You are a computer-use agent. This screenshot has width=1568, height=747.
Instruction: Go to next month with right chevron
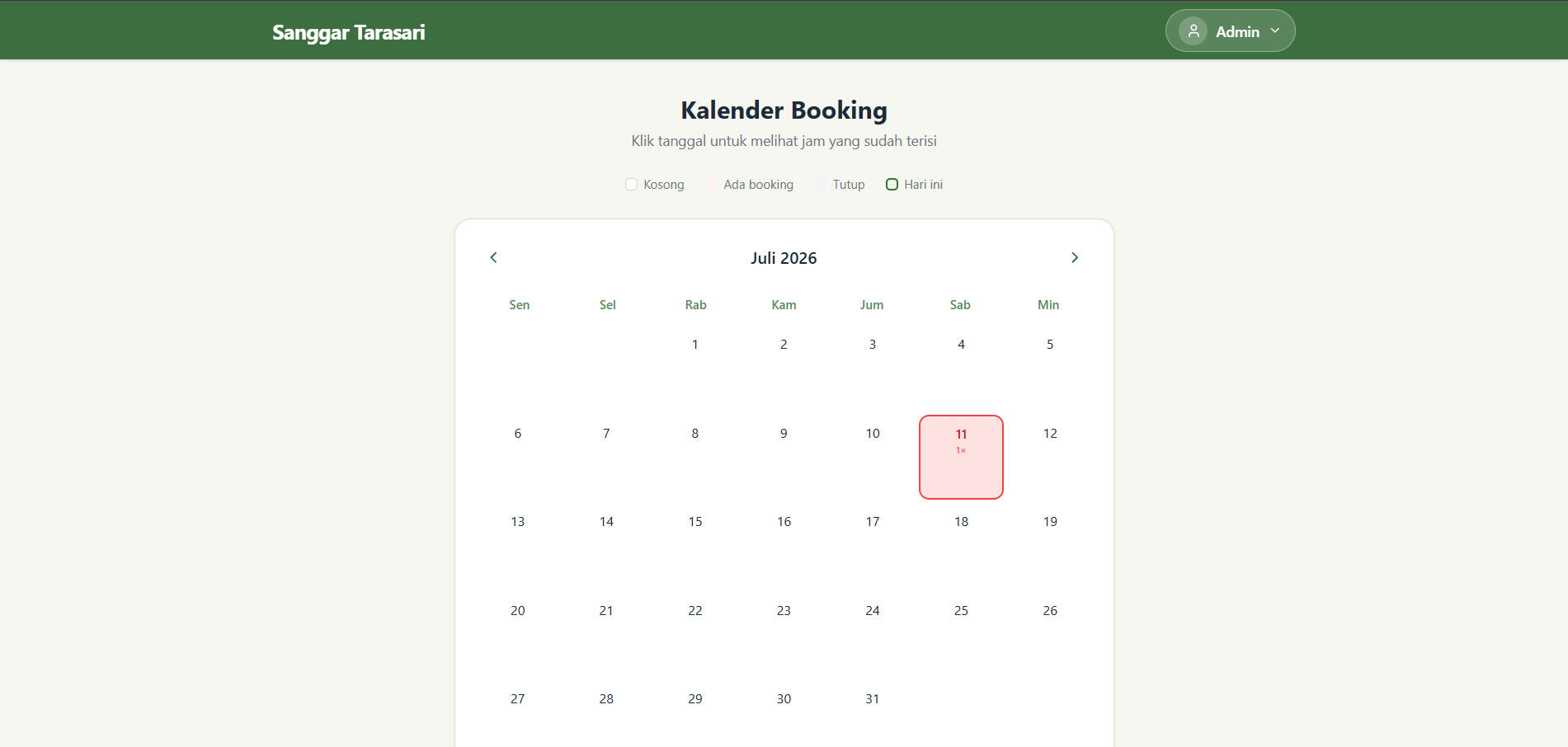[1075, 257]
